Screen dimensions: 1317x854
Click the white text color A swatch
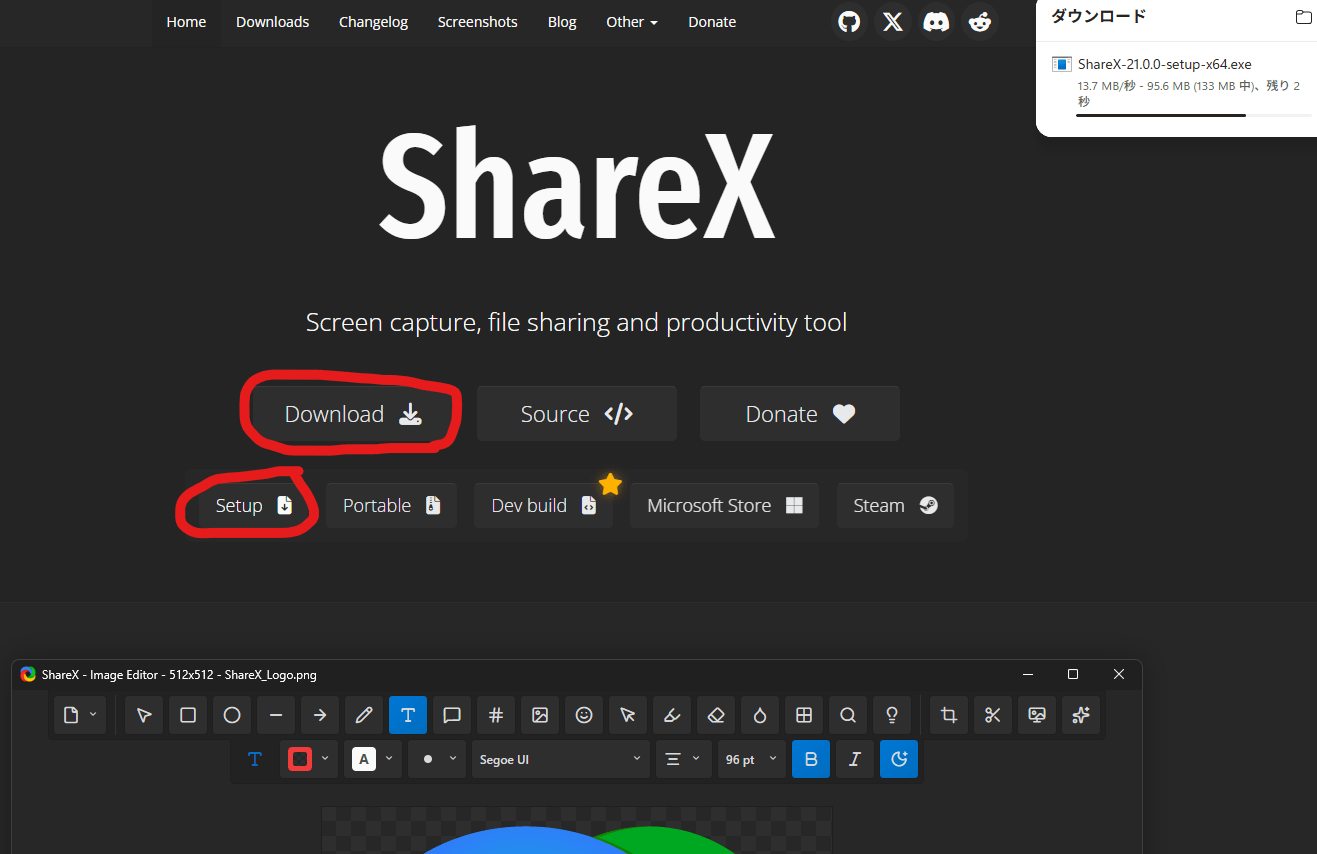pyautogui.click(x=364, y=760)
